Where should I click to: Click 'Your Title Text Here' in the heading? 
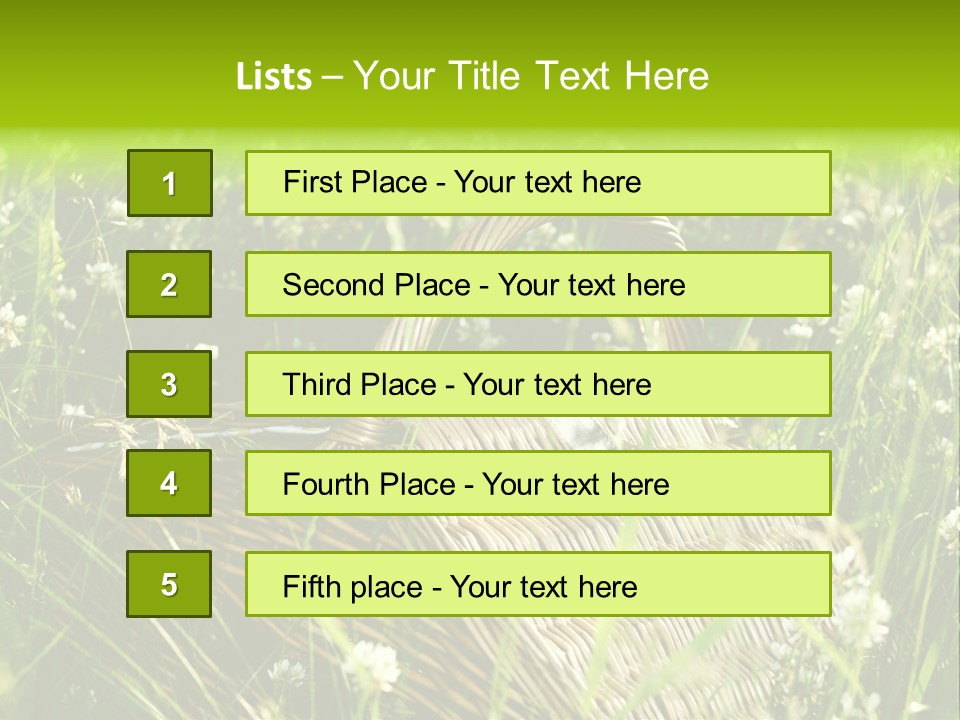pyautogui.click(x=531, y=76)
